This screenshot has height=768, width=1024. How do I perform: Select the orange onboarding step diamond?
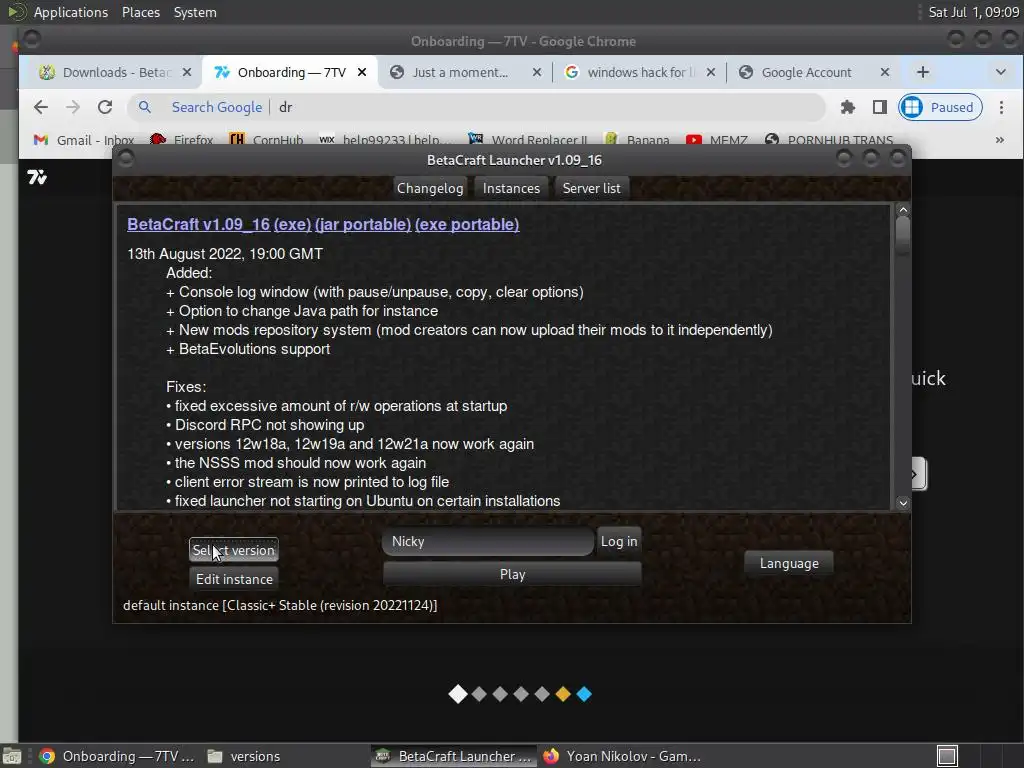pyautogui.click(x=563, y=694)
